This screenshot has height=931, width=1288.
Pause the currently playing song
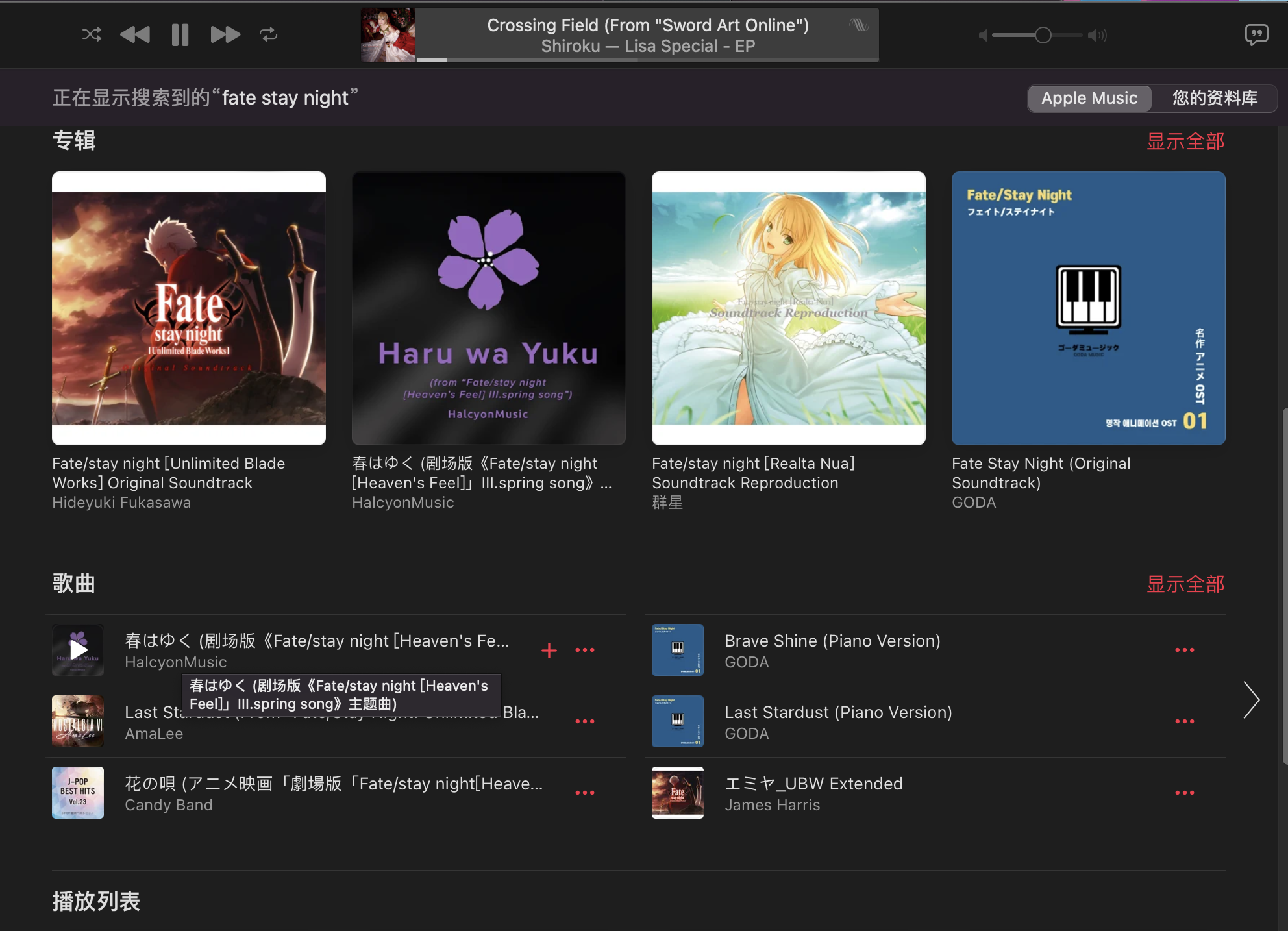tap(180, 34)
